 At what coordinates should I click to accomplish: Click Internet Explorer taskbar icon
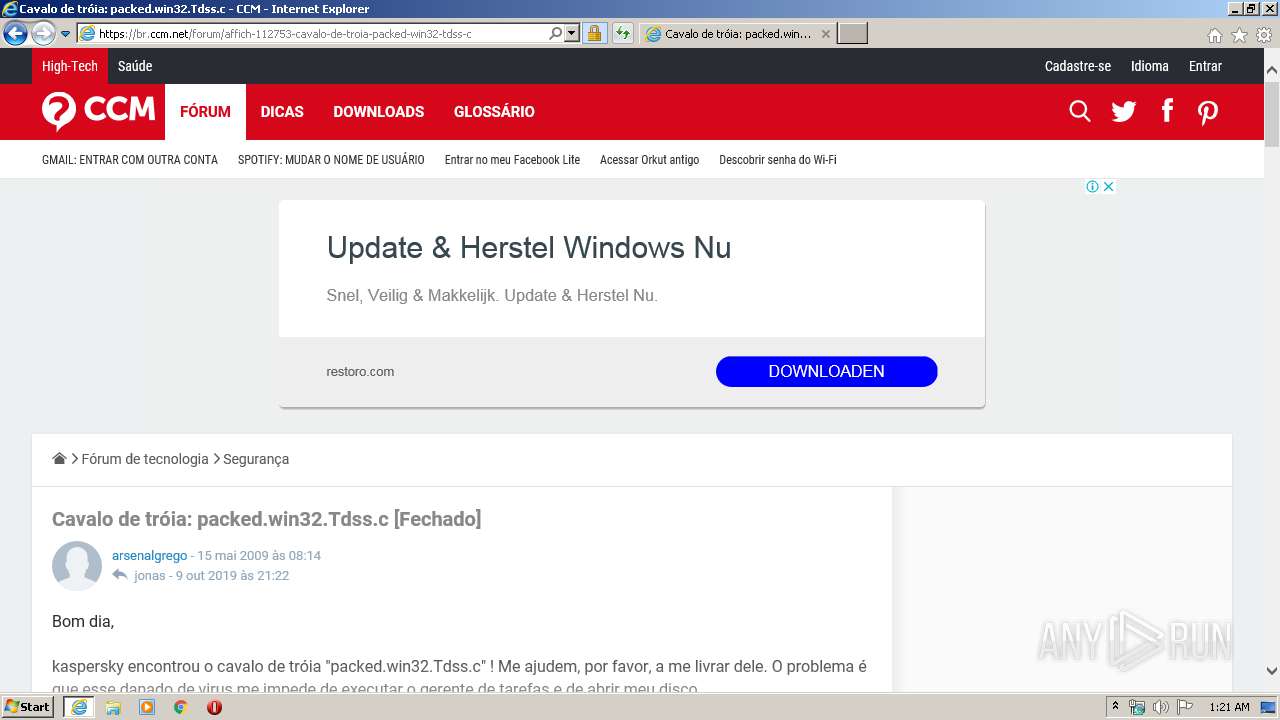click(x=79, y=707)
